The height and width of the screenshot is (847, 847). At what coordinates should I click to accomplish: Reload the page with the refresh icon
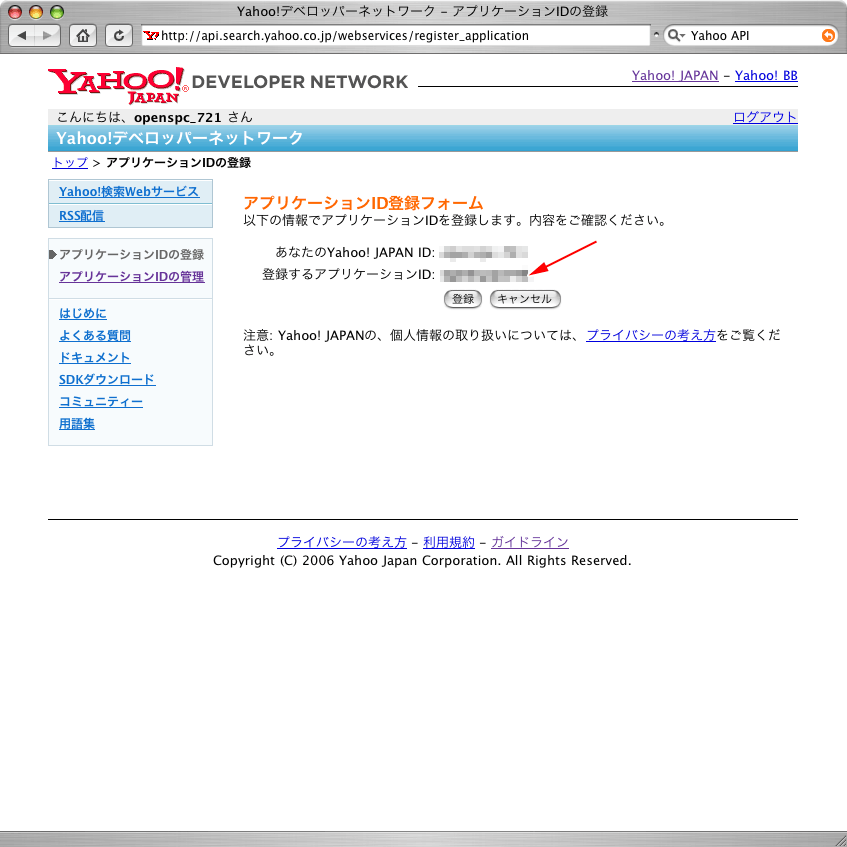point(119,36)
